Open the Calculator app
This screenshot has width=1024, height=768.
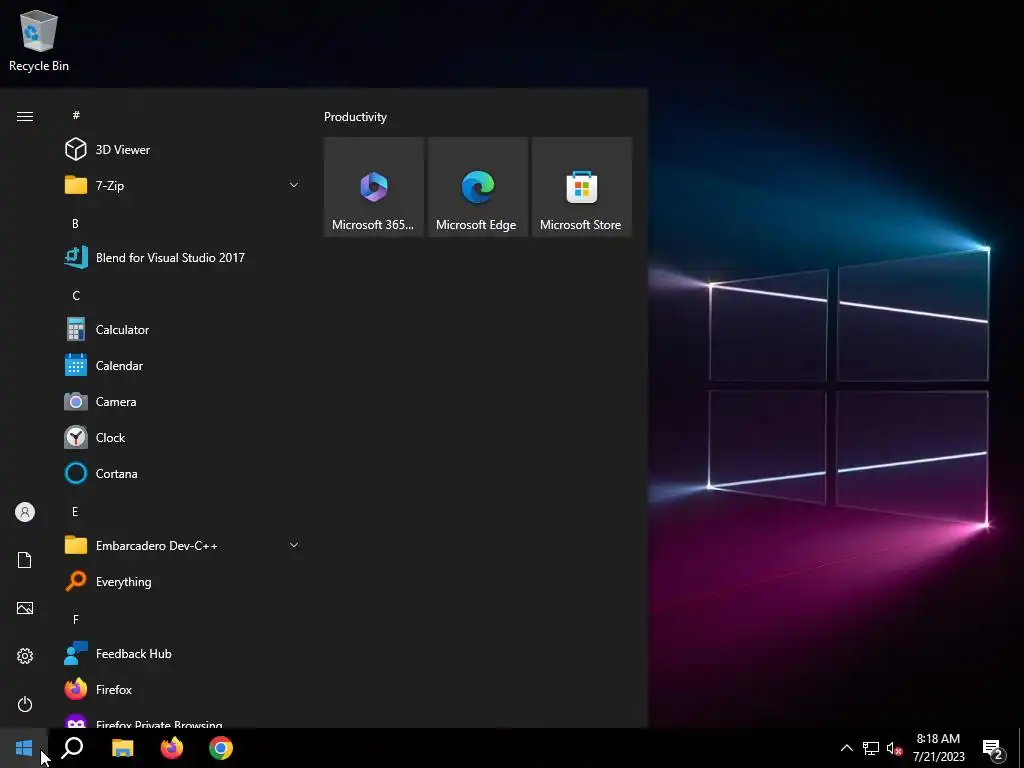[182, 330]
